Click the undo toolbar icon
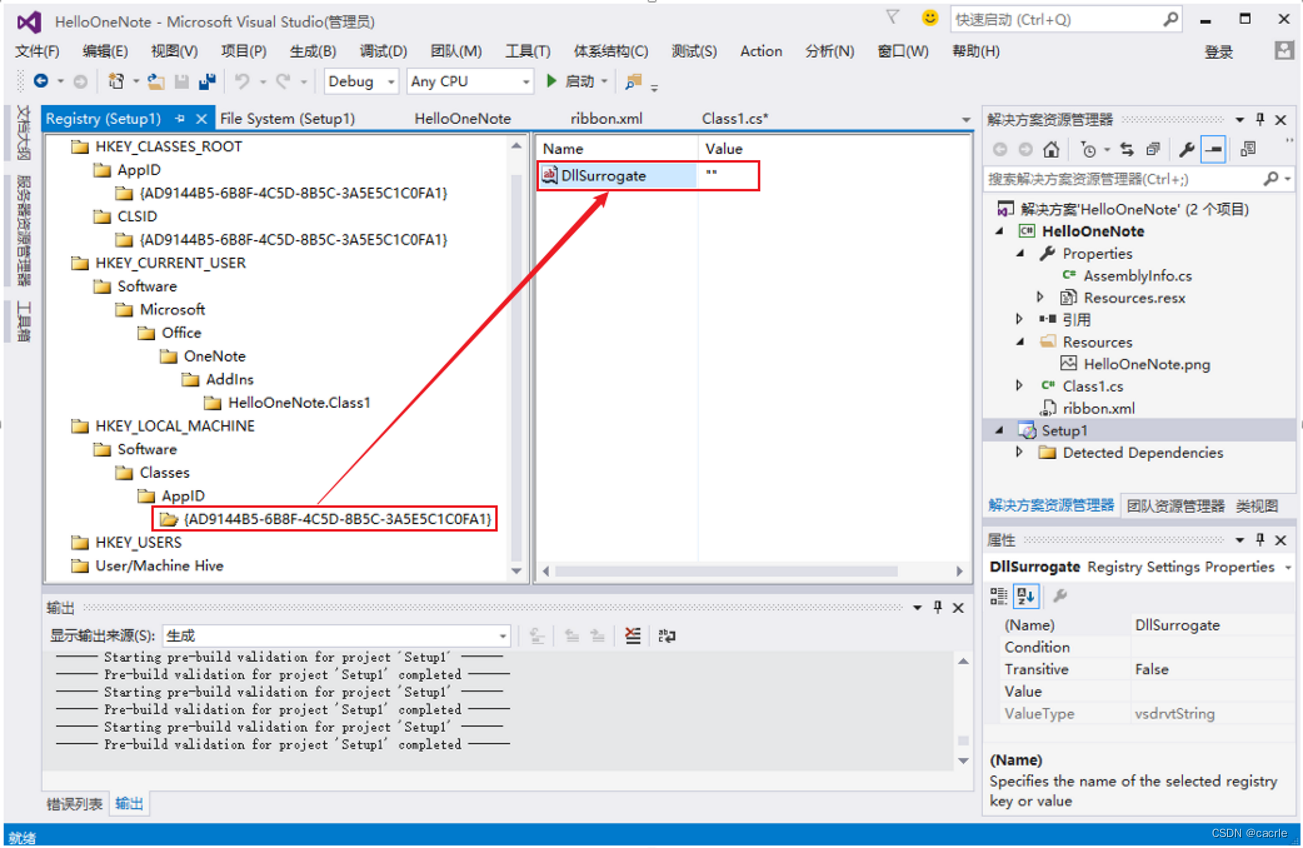 click(242, 81)
